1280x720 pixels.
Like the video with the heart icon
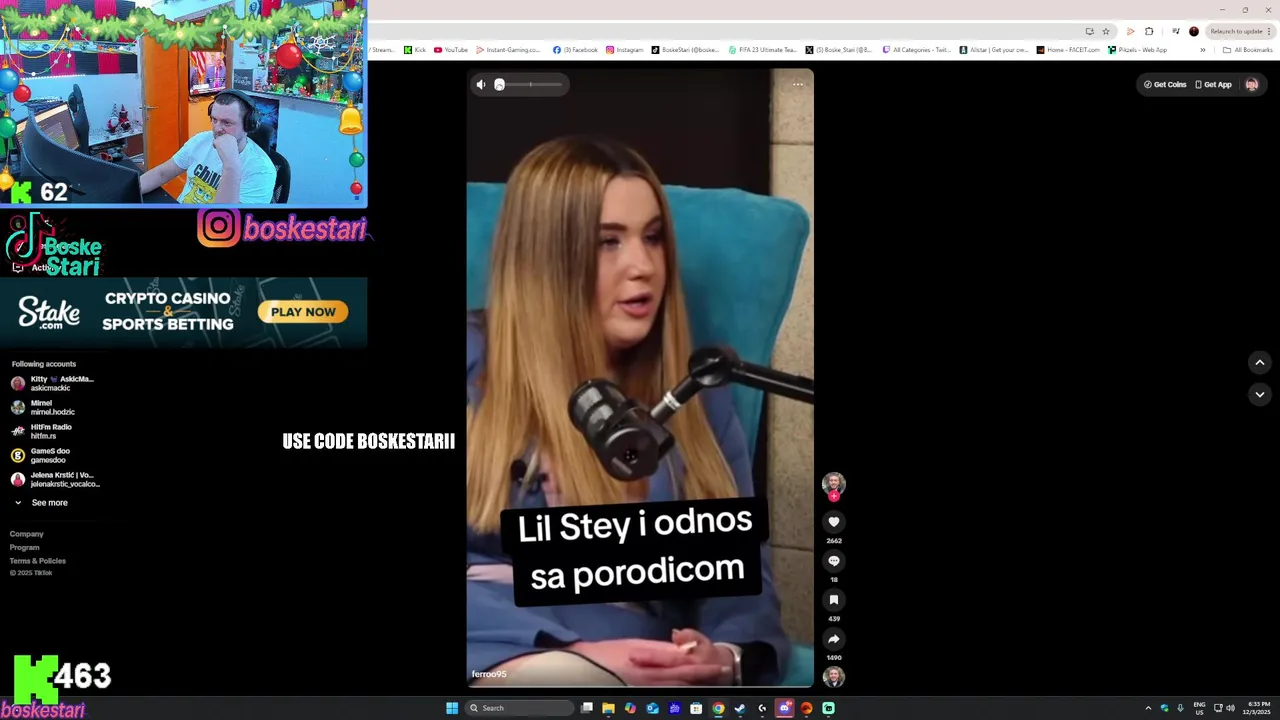(x=834, y=522)
